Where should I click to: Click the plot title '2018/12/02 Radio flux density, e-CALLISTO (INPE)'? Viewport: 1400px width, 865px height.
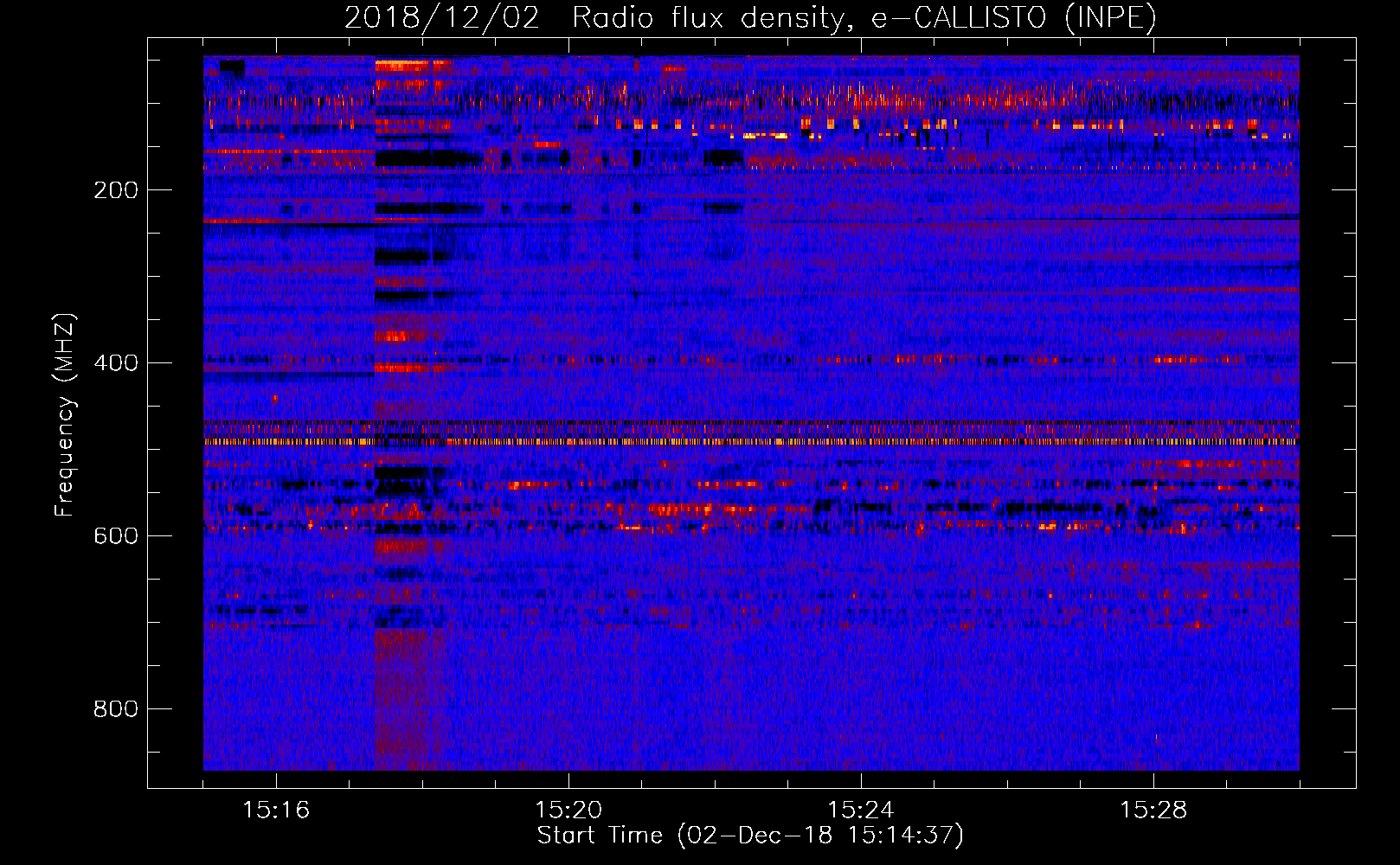point(750,17)
